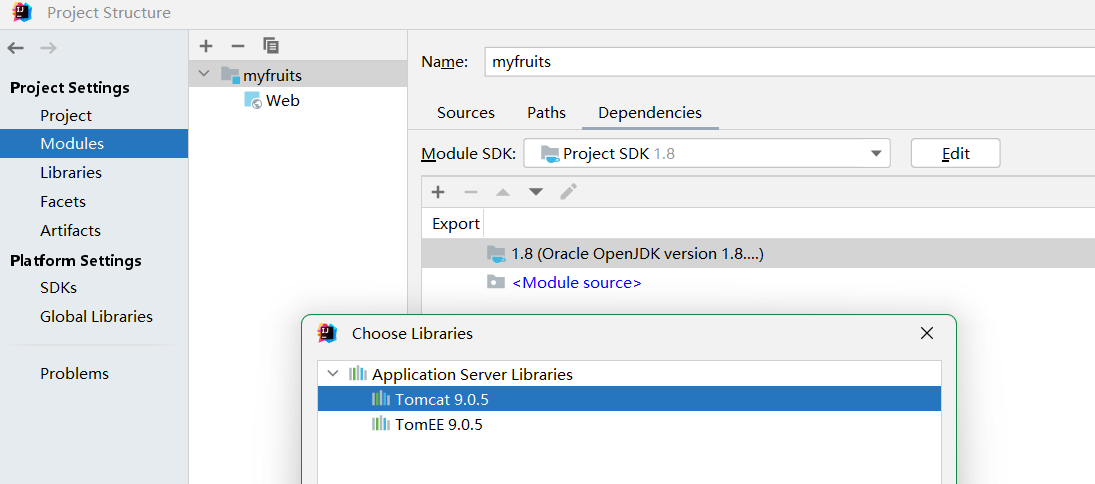This screenshot has width=1095, height=484.
Task: Click the JDK 1.8 folder icon in dependencies
Action: [496, 254]
